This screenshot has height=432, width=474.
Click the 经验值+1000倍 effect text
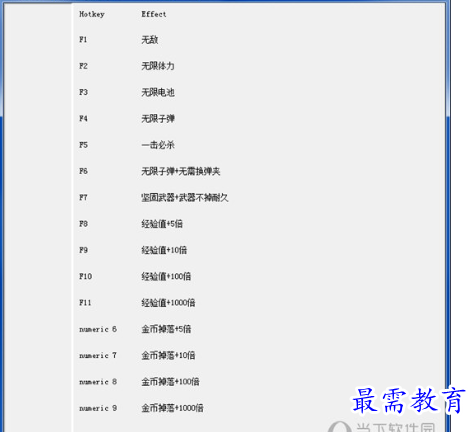[168, 303]
